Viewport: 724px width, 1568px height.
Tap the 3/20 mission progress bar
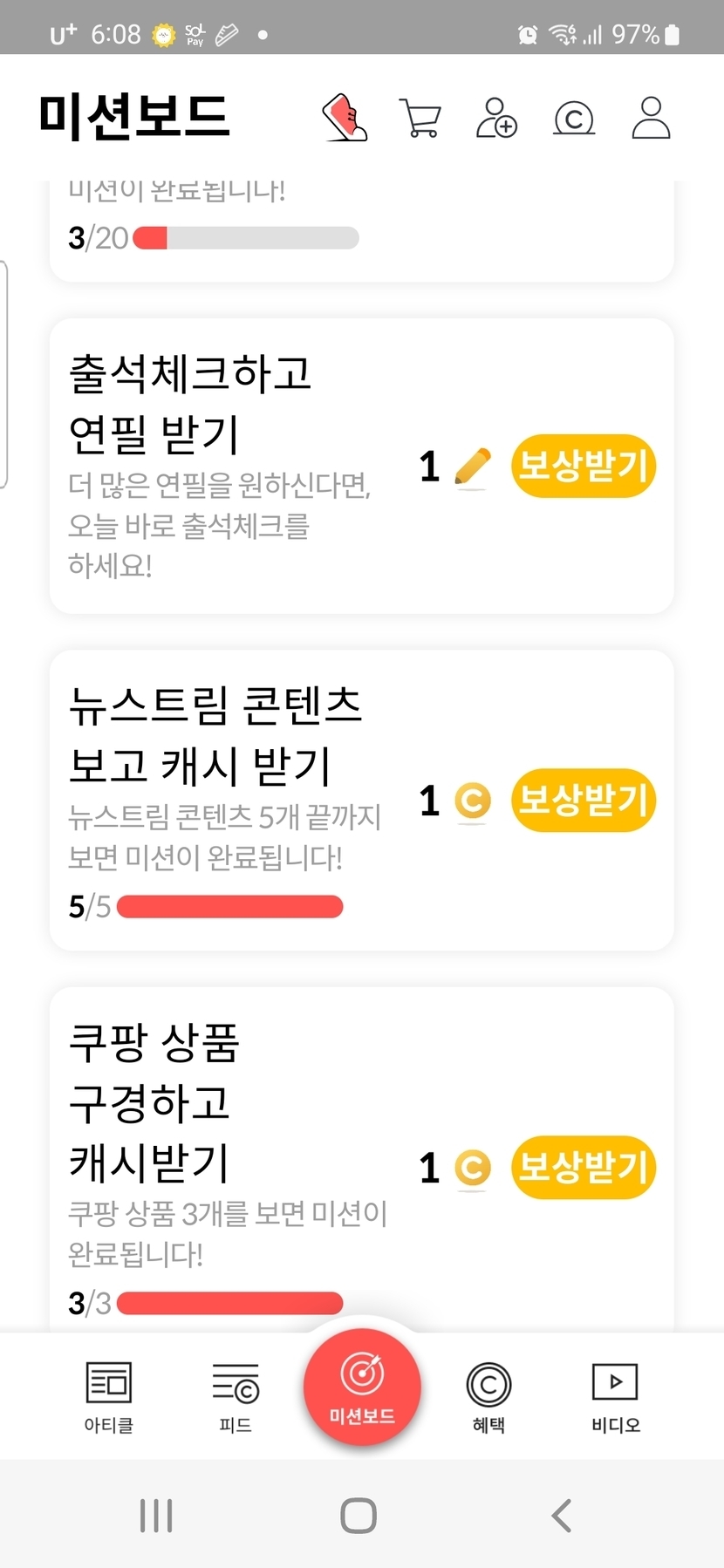(x=245, y=238)
